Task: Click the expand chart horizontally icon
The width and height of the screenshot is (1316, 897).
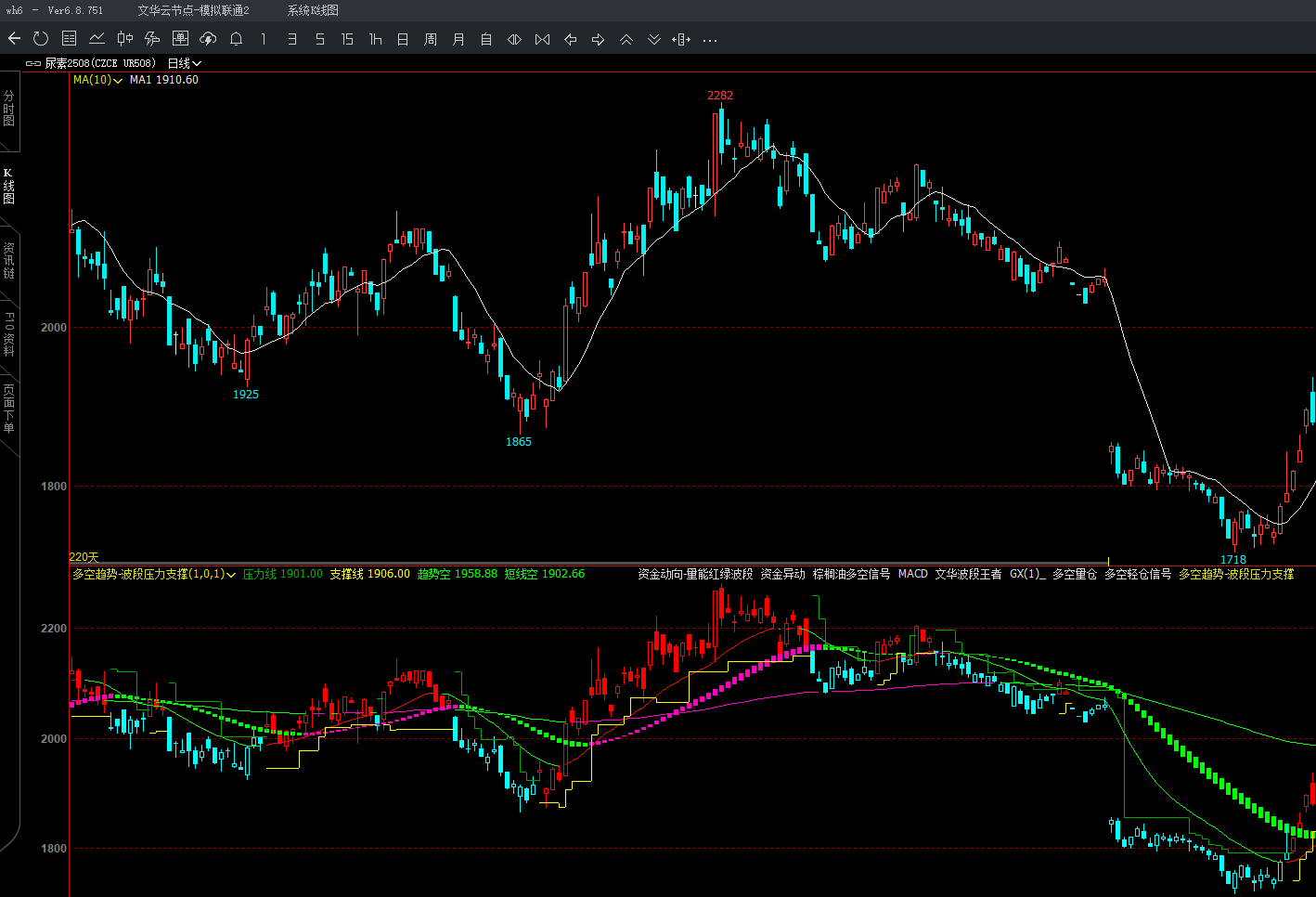Action: coord(514,39)
